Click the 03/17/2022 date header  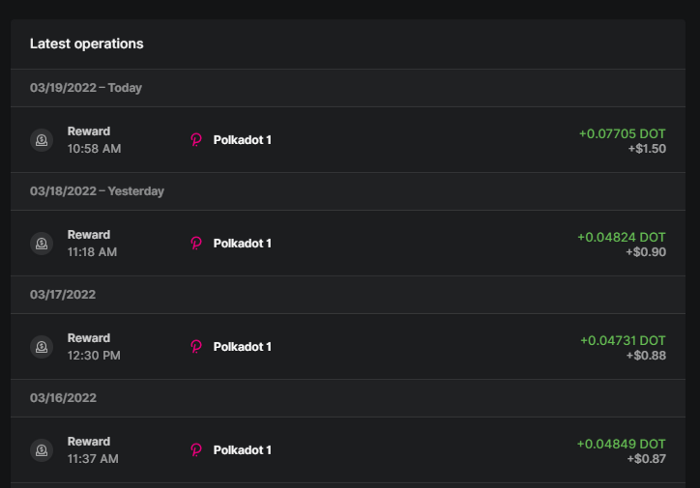click(x=63, y=295)
